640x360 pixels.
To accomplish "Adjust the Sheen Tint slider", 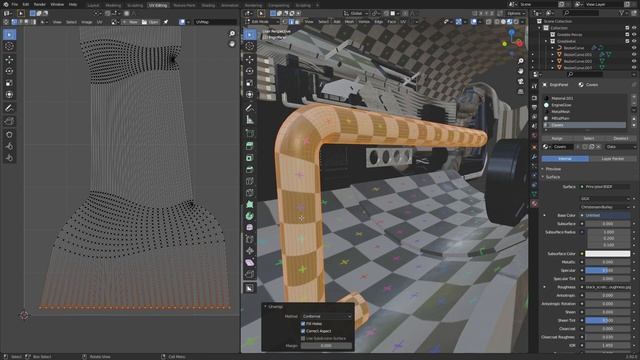I will point(607,320).
